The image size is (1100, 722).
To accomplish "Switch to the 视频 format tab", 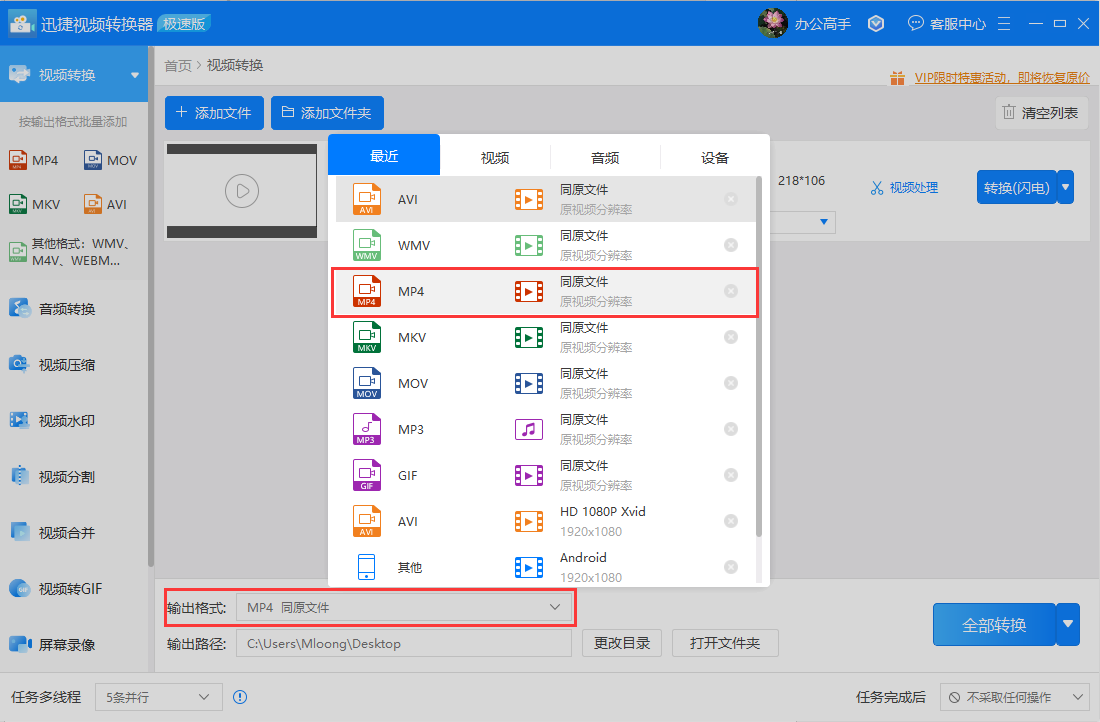I will pos(495,157).
